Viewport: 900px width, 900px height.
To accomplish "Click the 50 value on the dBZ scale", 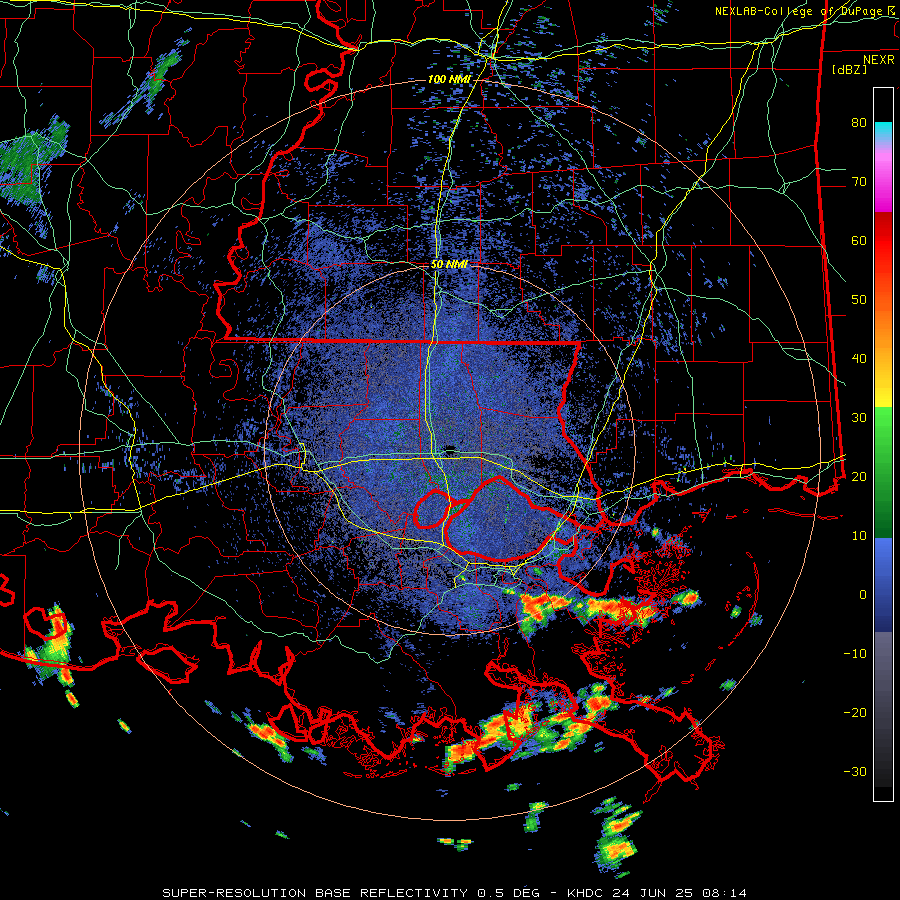I will [859, 300].
